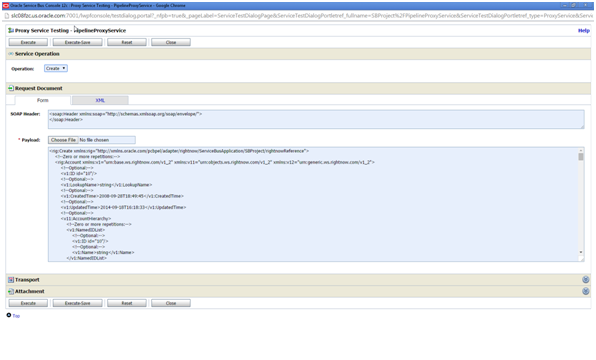Click the Top arrow icon

point(9,315)
